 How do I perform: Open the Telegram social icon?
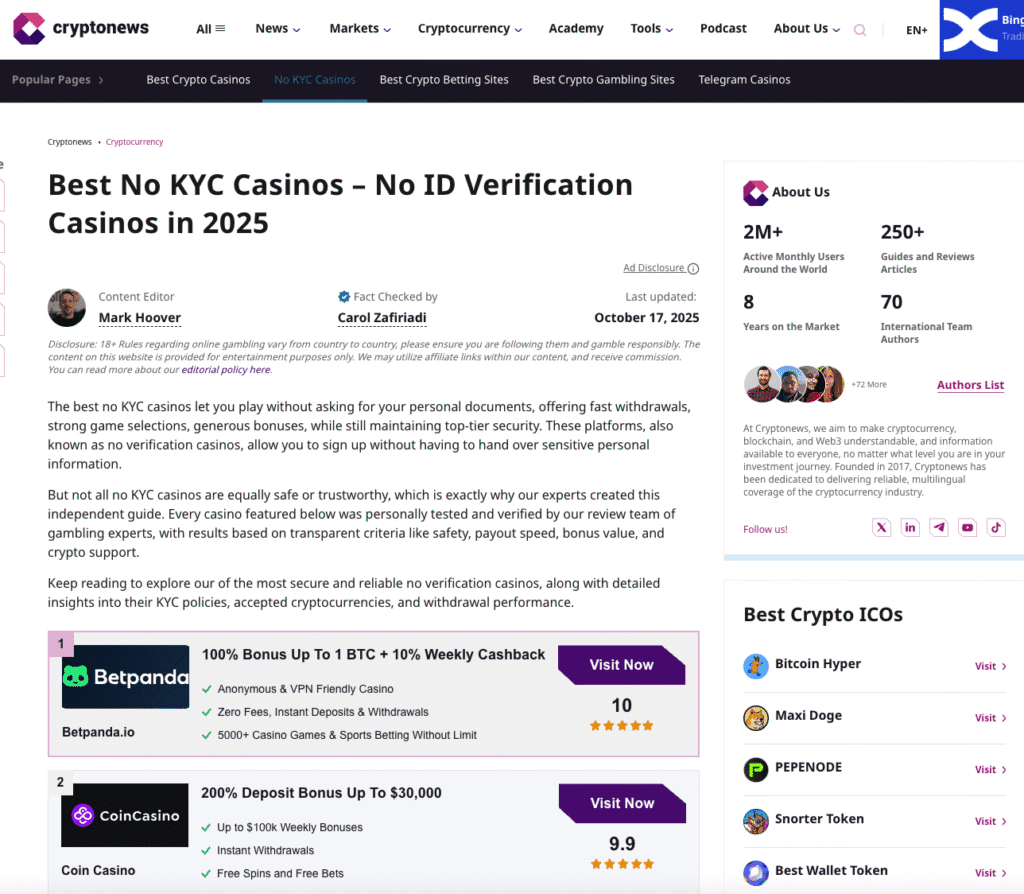click(x=938, y=528)
